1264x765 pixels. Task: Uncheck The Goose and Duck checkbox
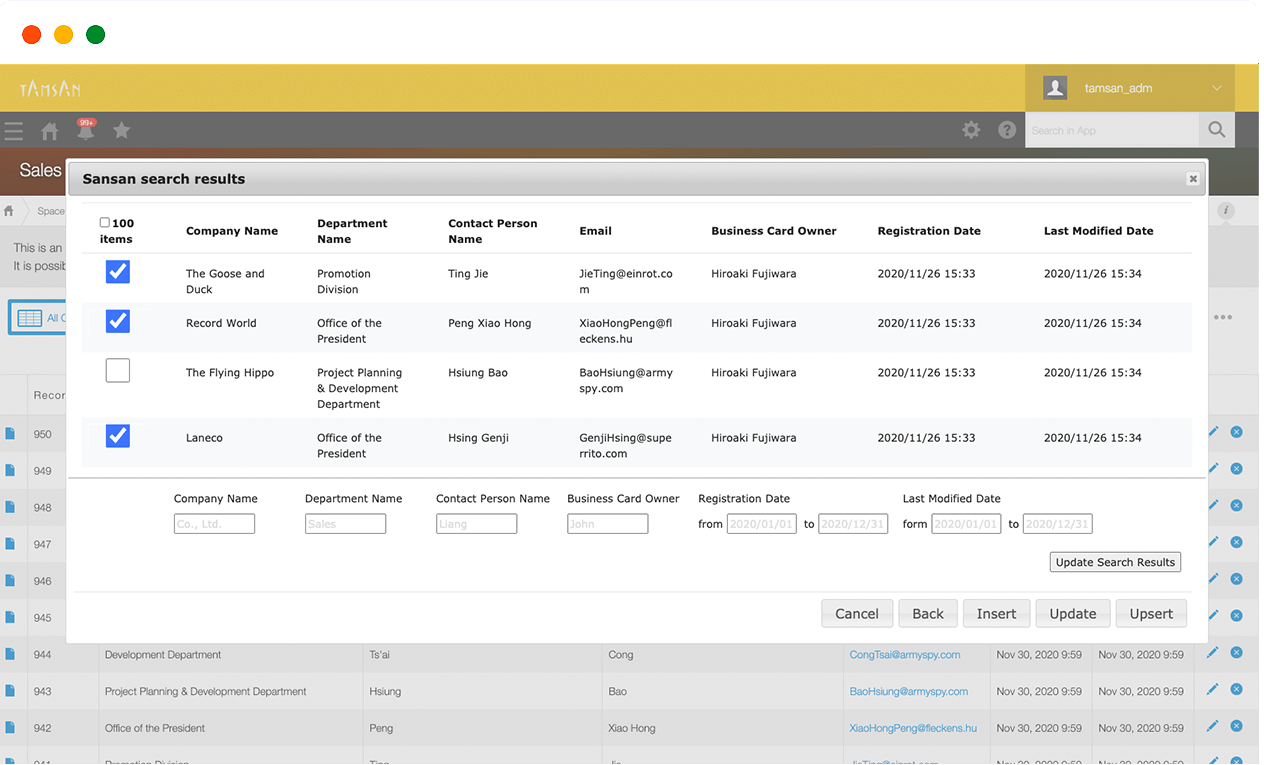(118, 272)
